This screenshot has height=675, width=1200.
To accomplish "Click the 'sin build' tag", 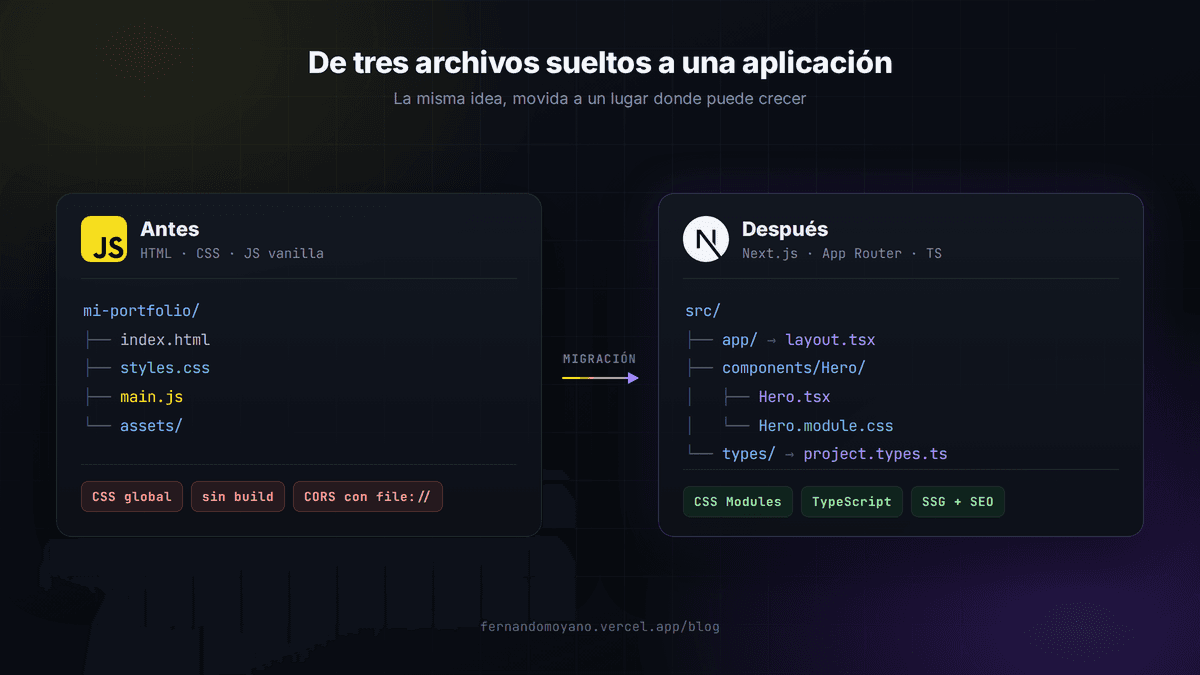I will click(x=238, y=497).
